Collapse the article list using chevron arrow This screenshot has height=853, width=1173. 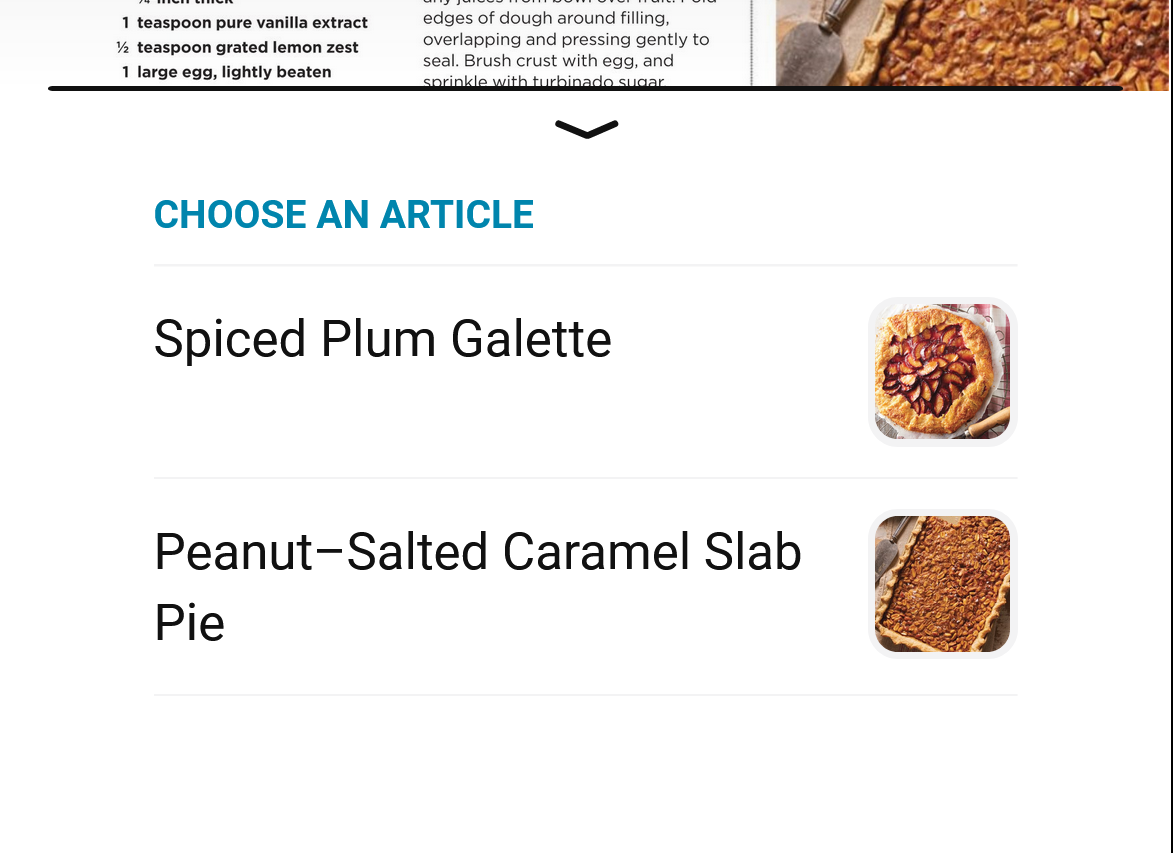tap(587, 129)
